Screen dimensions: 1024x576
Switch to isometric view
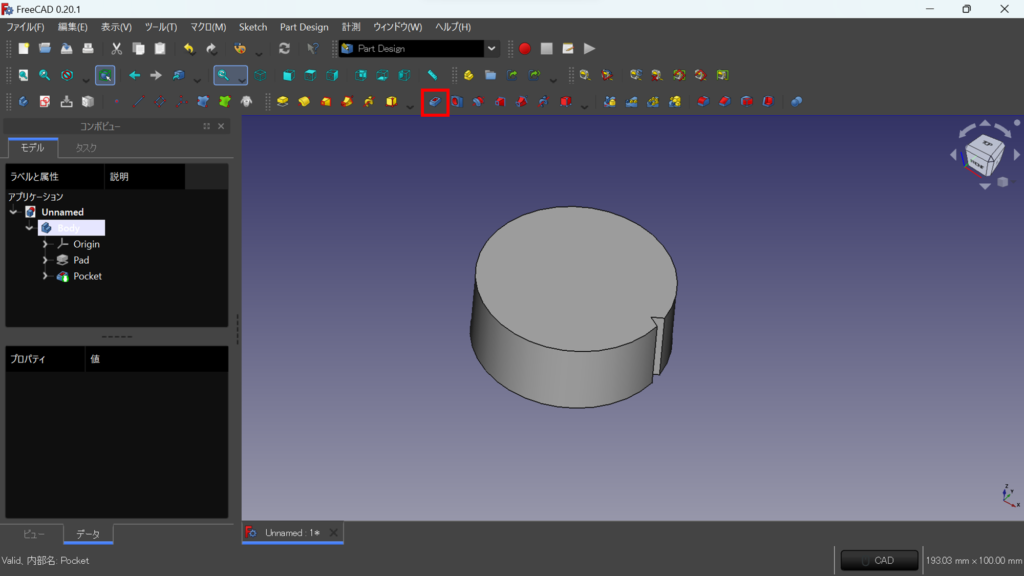coord(261,75)
